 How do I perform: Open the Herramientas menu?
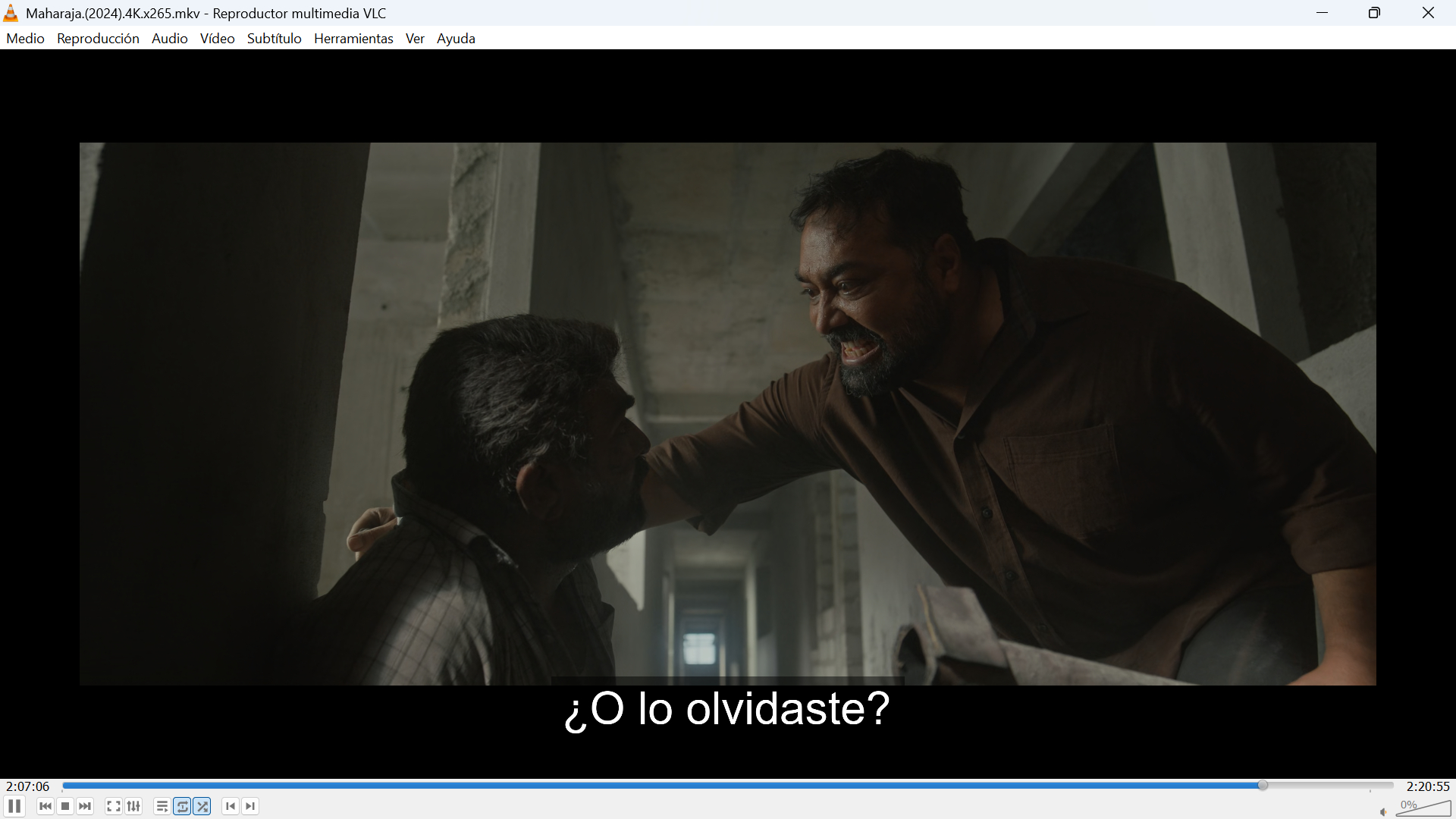pyautogui.click(x=353, y=39)
